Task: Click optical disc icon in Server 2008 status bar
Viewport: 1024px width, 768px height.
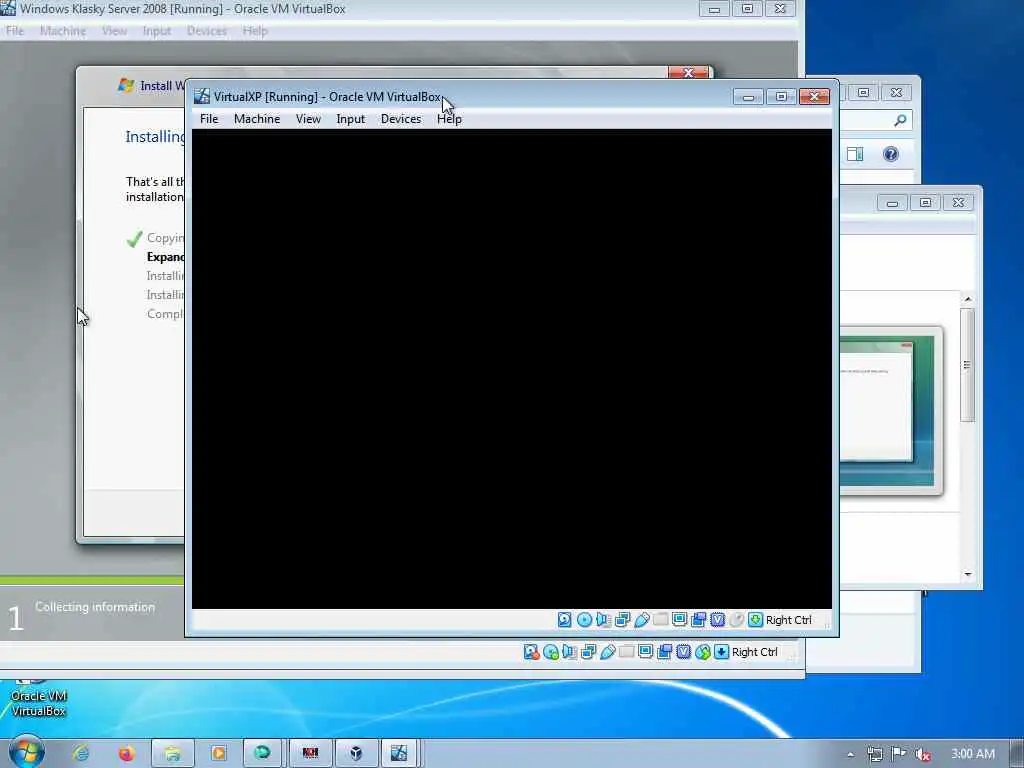Action: tap(551, 652)
